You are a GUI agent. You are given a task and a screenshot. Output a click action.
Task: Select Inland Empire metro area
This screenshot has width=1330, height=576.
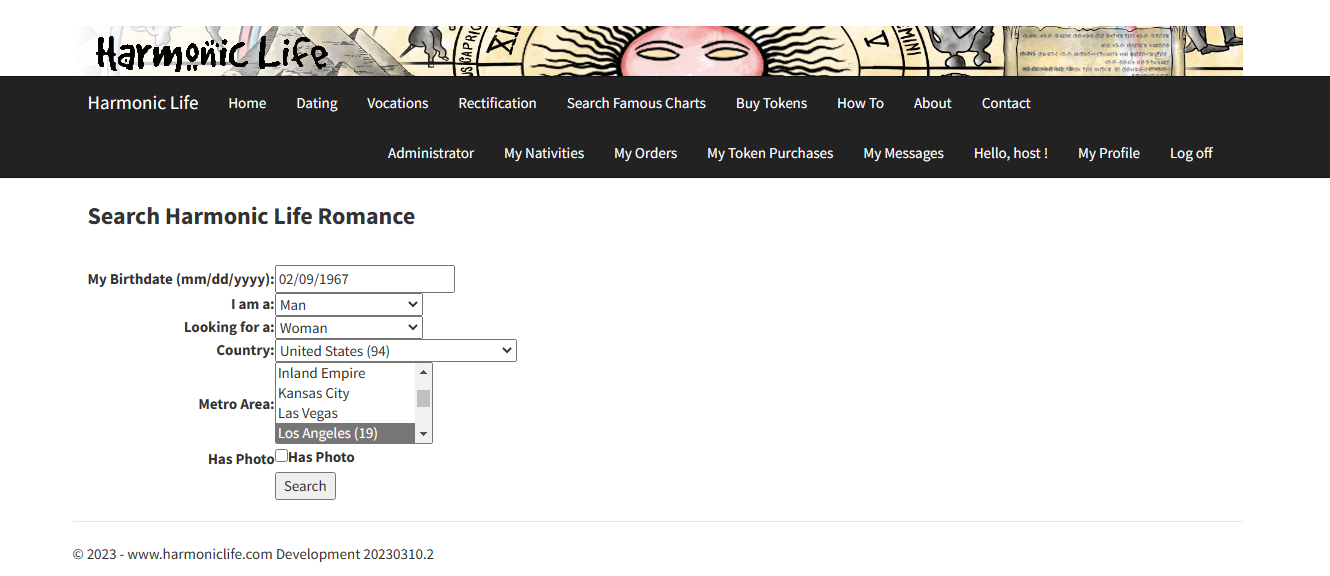(322, 373)
